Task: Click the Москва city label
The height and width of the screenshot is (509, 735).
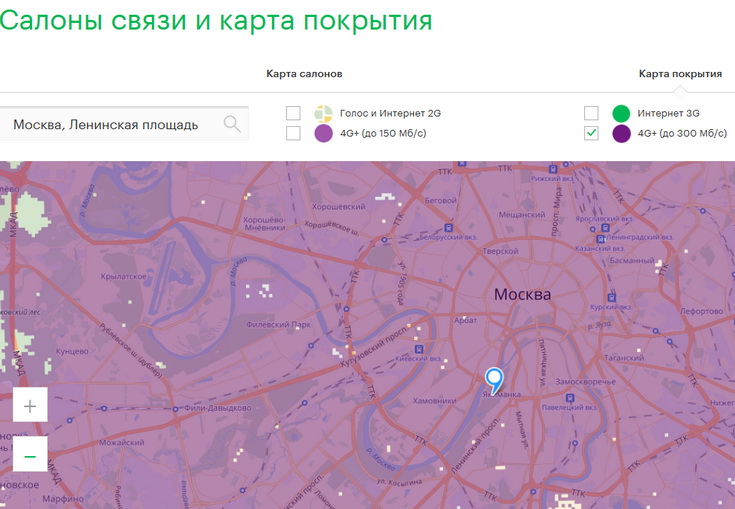Action: [522, 294]
